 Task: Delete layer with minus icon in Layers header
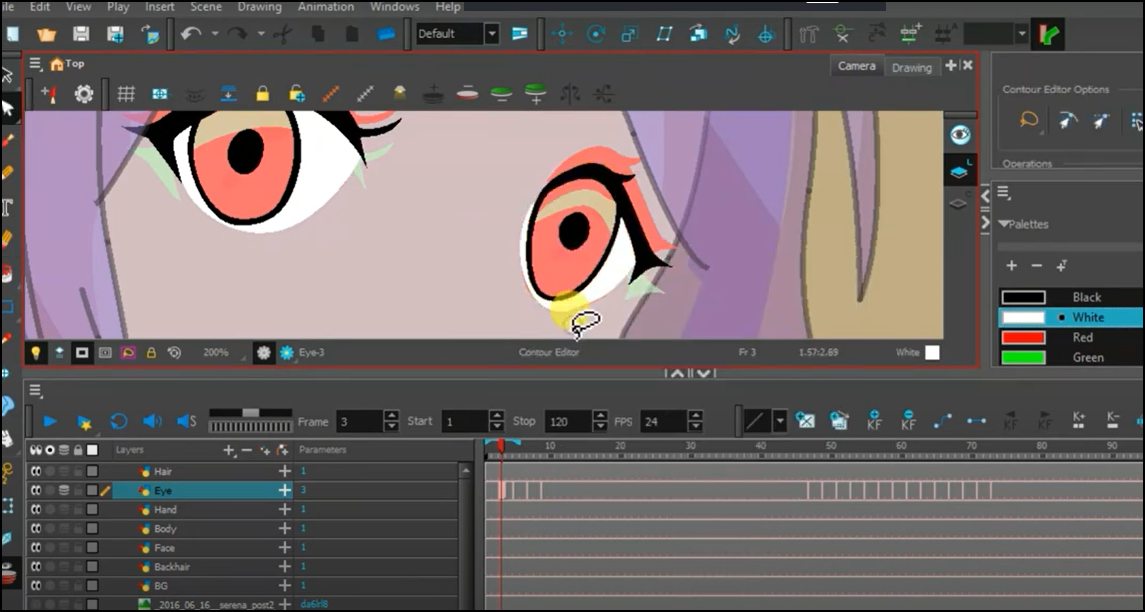[247, 451]
